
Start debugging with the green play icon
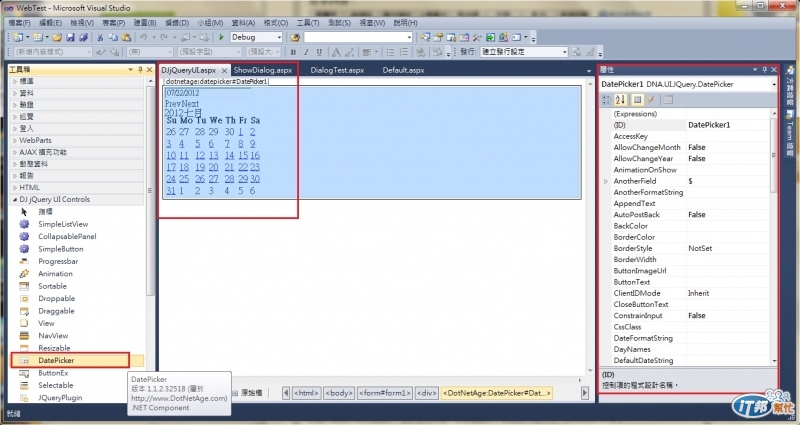point(221,37)
